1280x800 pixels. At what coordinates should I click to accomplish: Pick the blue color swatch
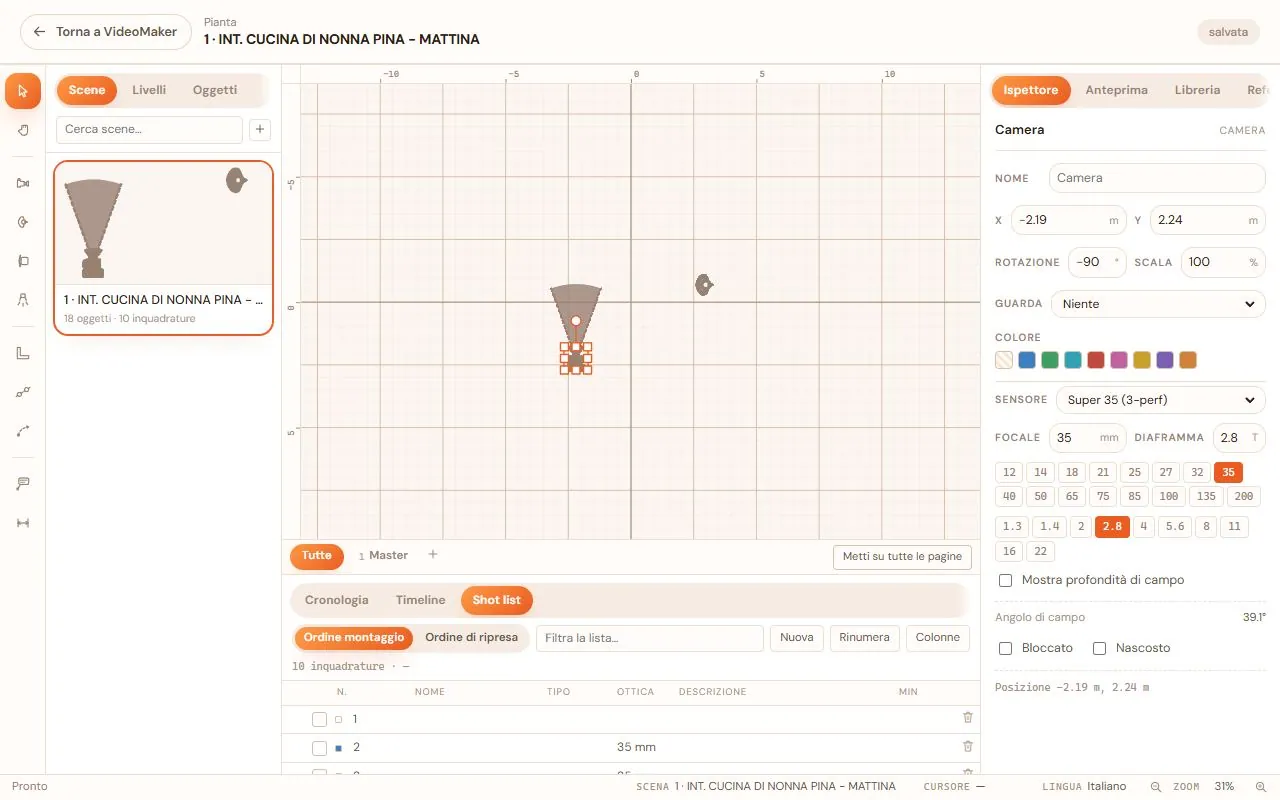1027,360
